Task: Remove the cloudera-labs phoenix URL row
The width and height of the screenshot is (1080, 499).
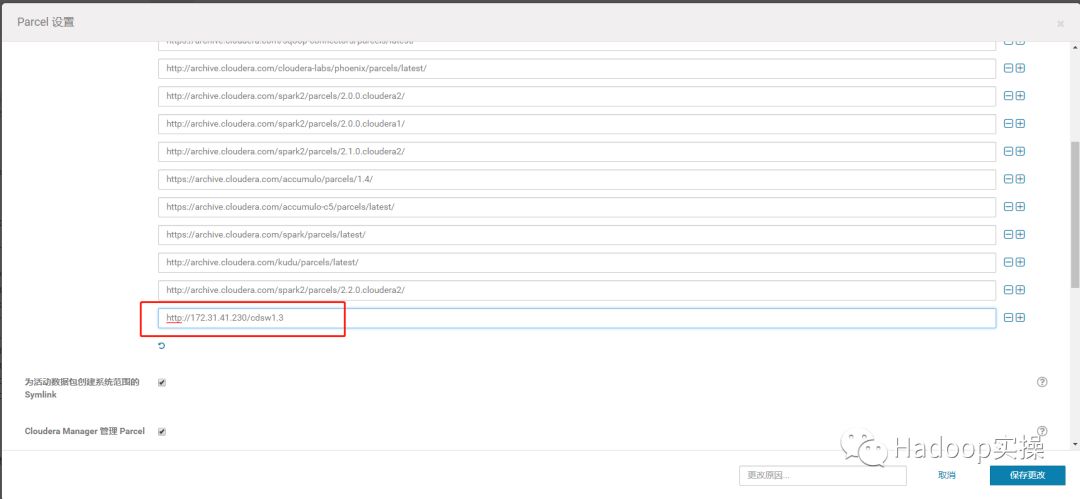Action: 1008,69
